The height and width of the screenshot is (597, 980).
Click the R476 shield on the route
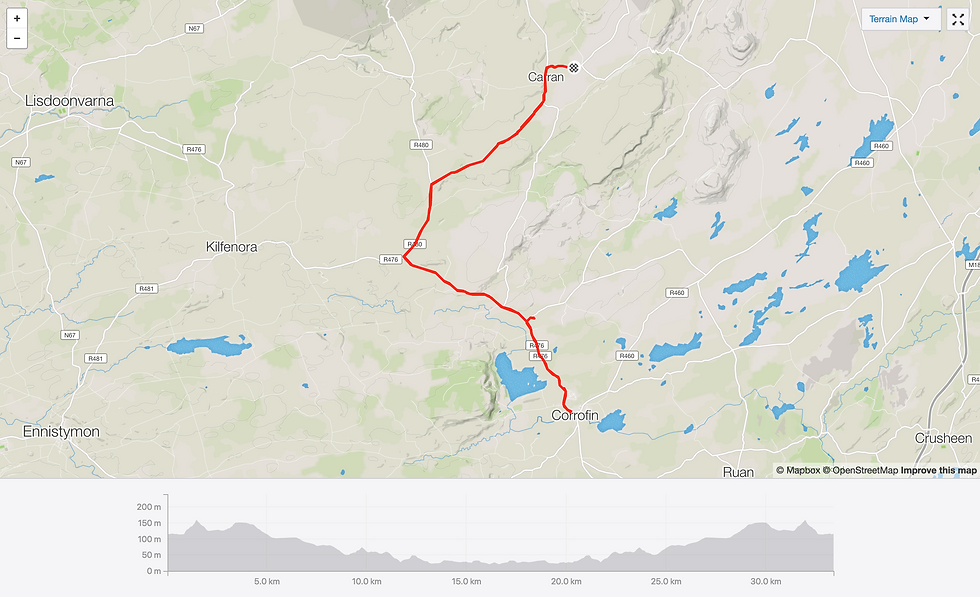391,259
